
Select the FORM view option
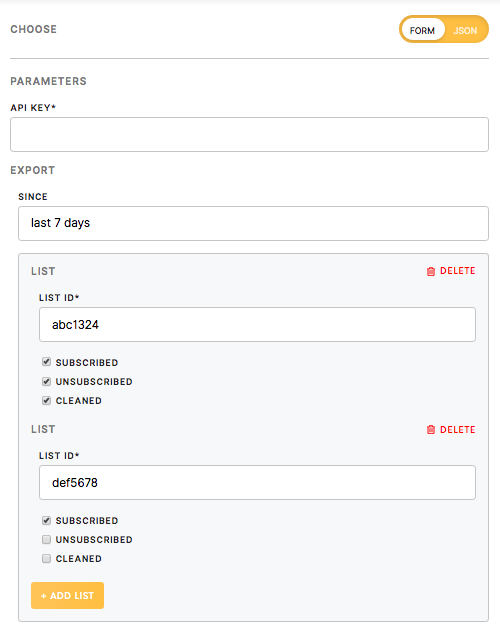(422, 31)
